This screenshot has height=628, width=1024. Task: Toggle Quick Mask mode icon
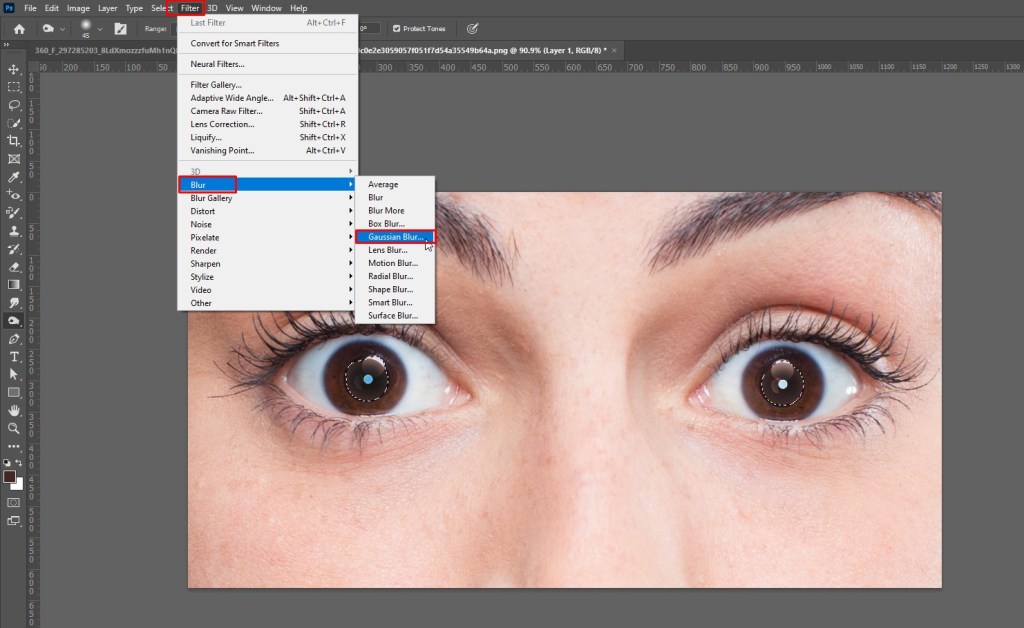coord(14,502)
